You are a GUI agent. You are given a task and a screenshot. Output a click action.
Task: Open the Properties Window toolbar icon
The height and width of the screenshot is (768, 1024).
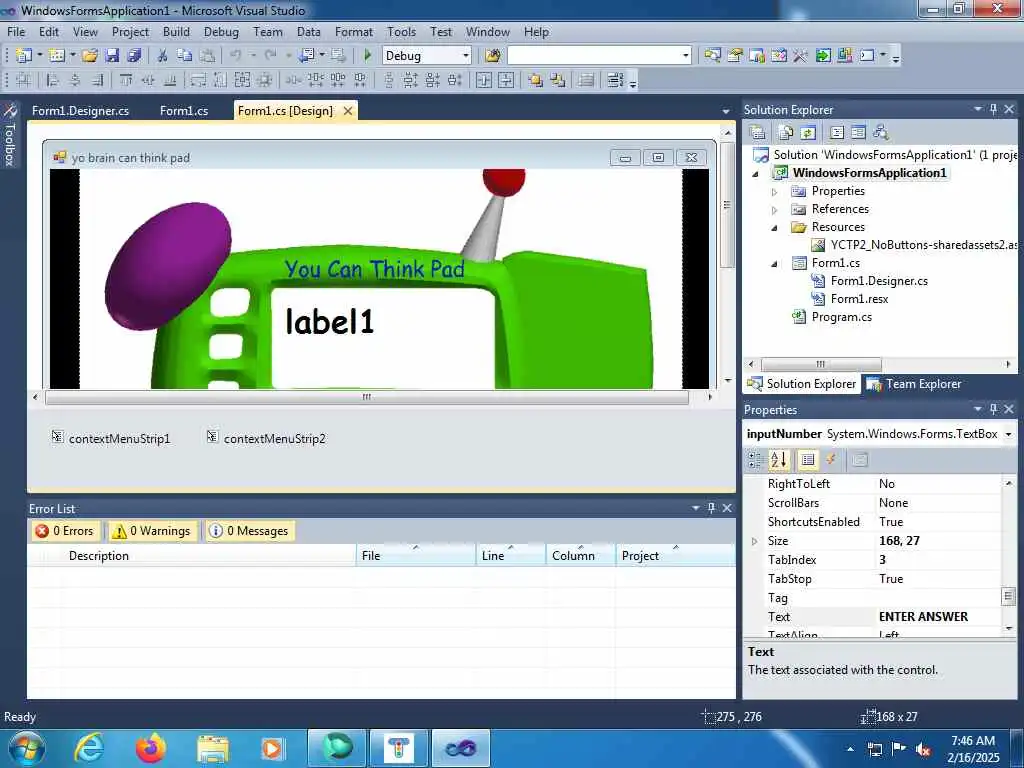[x=735, y=56]
